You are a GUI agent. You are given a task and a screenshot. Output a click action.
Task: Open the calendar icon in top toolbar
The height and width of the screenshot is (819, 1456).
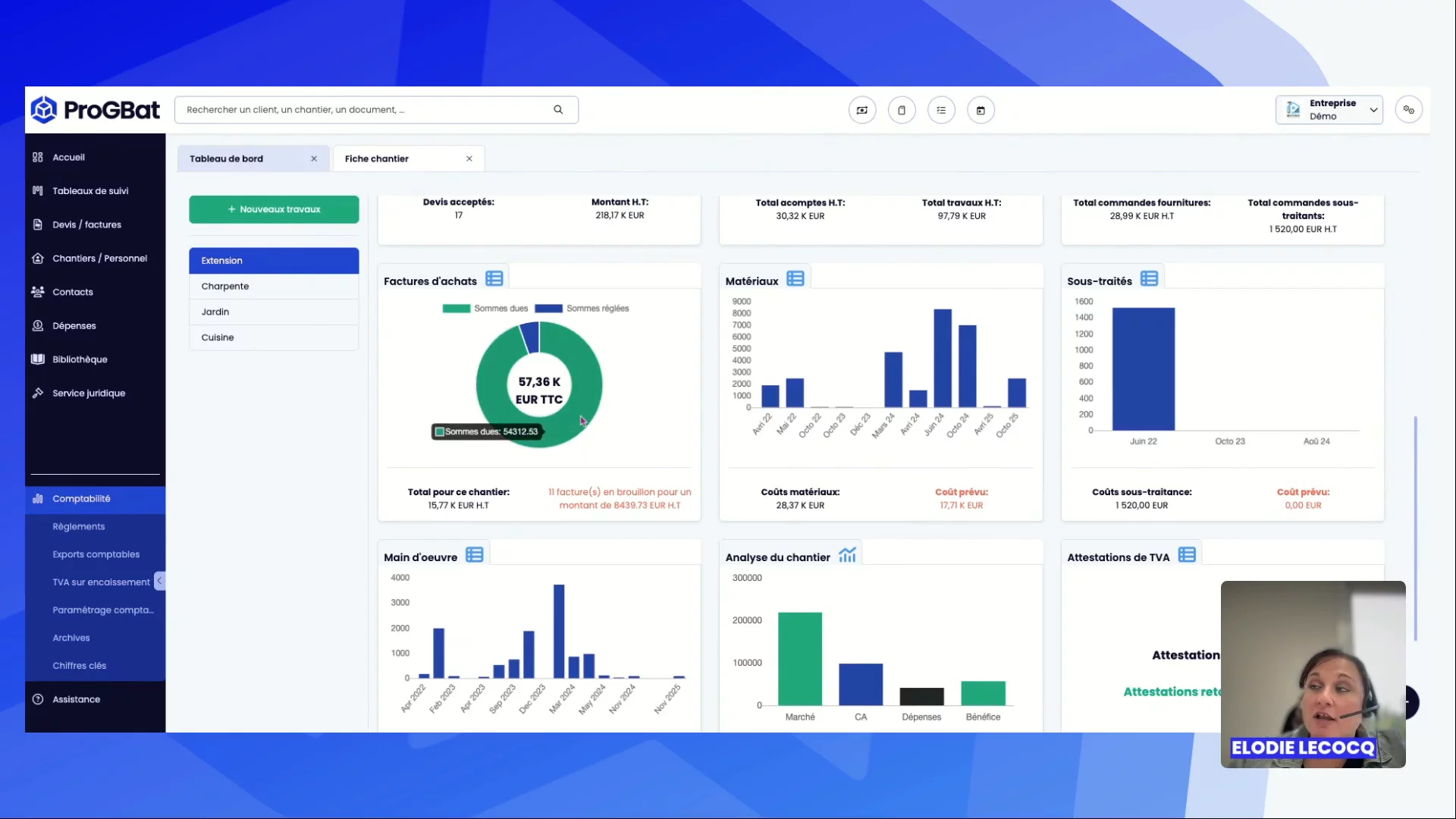tap(981, 111)
